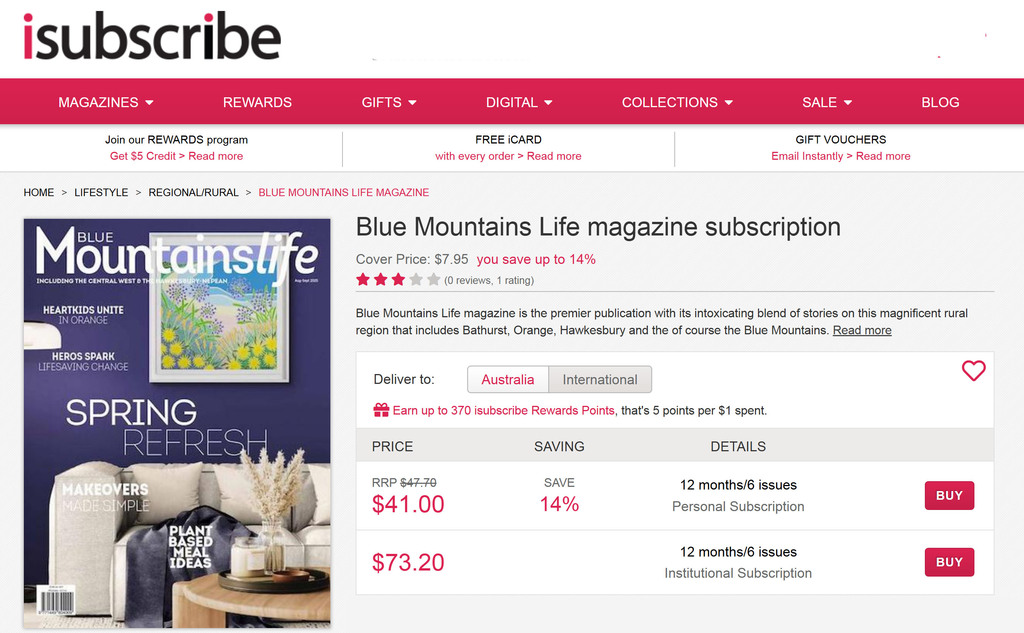The height and width of the screenshot is (633, 1024).
Task: Click the Lifestyle breadcrumb link
Action: pos(101,192)
